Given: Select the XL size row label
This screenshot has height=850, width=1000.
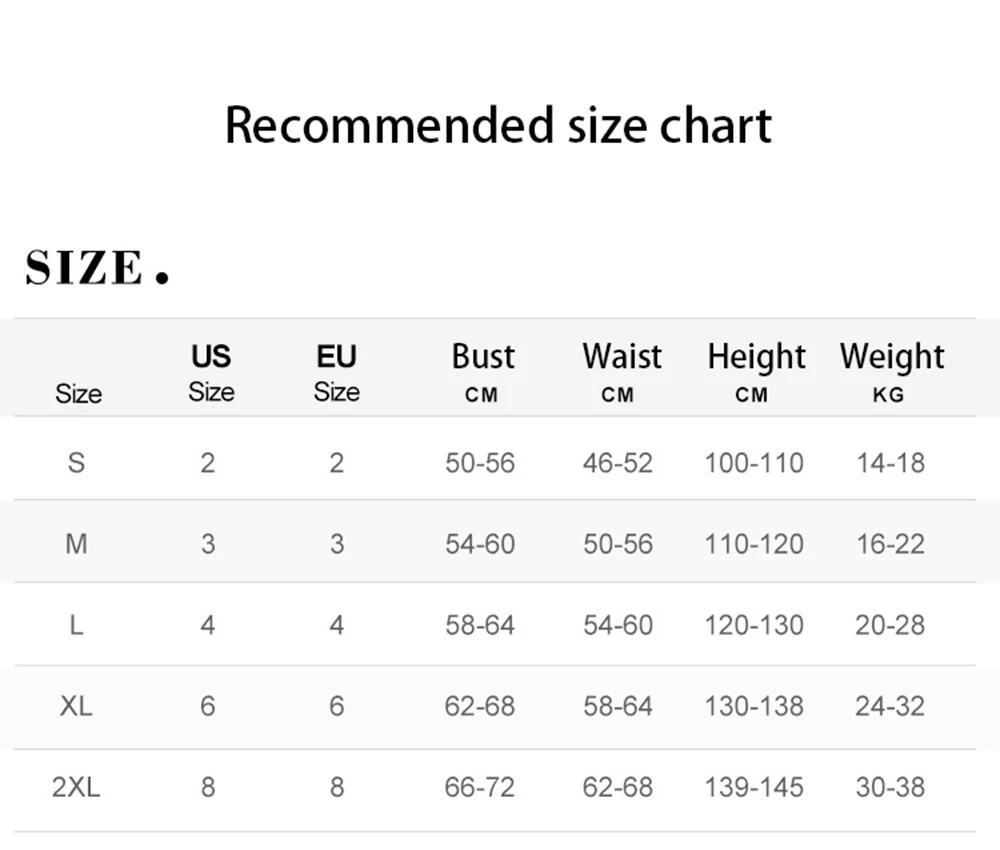Looking at the screenshot, I should click(x=76, y=706).
